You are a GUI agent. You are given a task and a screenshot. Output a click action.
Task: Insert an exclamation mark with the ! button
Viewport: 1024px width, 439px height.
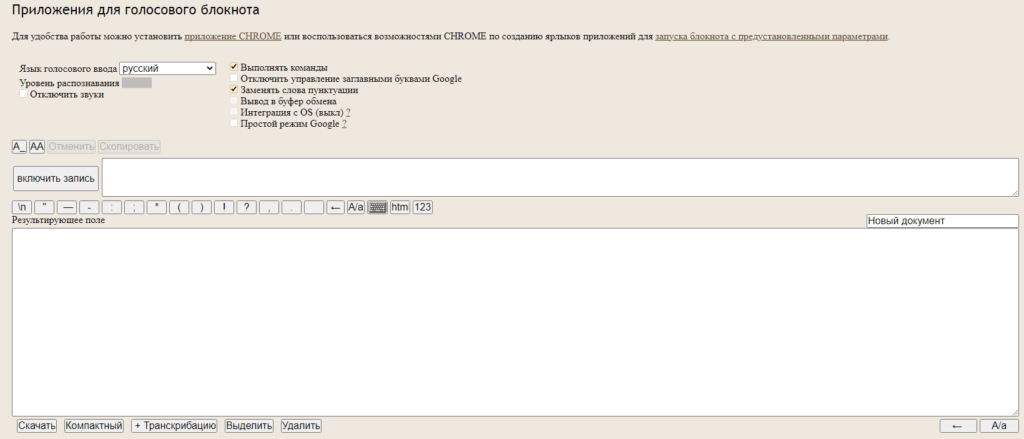(225, 207)
